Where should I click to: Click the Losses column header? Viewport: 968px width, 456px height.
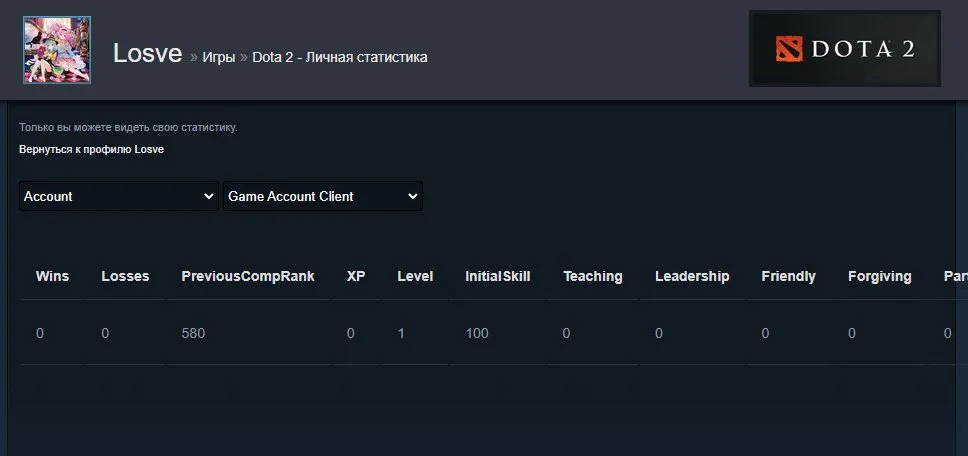point(125,276)
